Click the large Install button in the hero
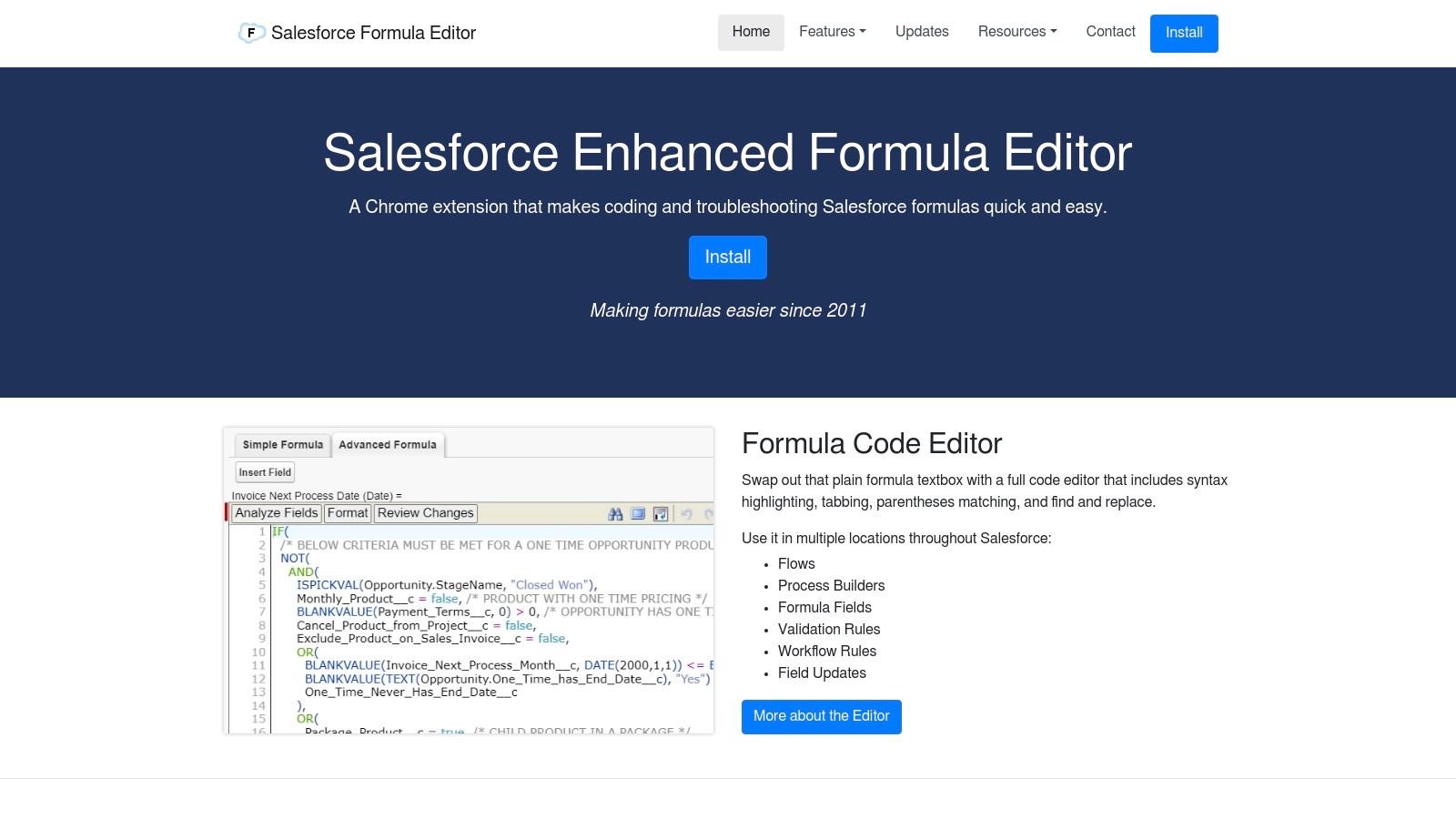Image resolution: width=1456 pixels, height=819 pixels. pos(727,257)
